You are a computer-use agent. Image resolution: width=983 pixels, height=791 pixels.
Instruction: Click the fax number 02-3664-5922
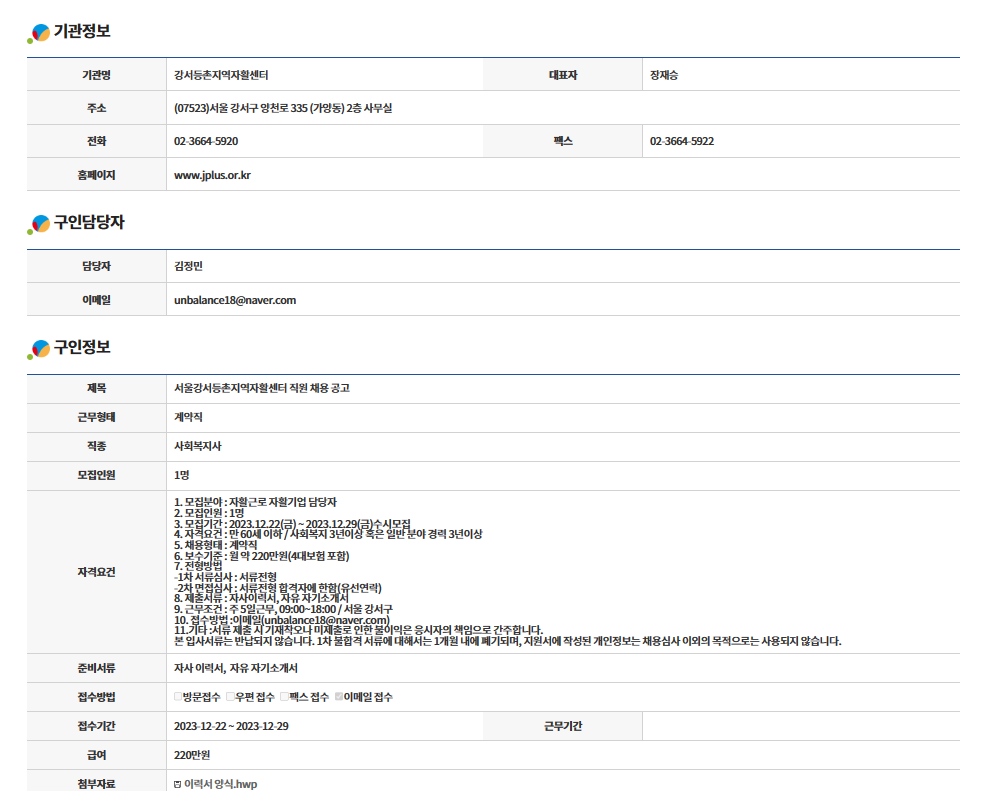682,142
